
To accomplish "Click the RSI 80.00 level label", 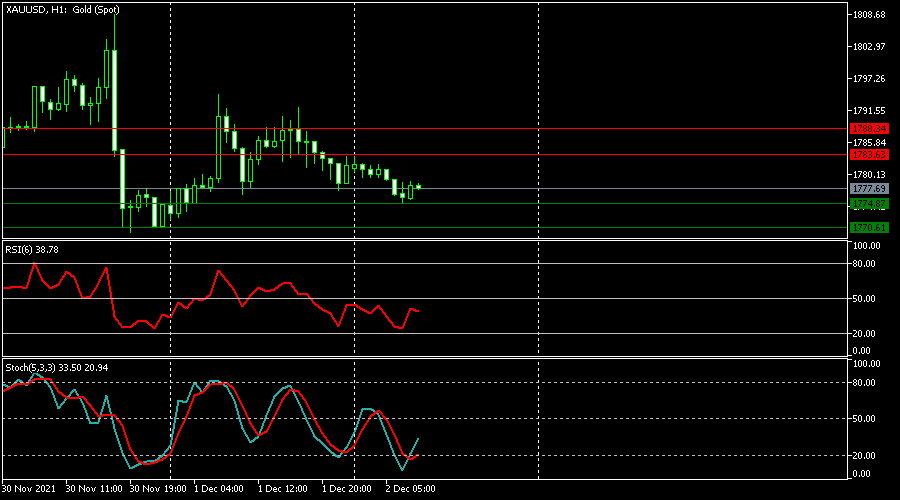I will [864, 264].
